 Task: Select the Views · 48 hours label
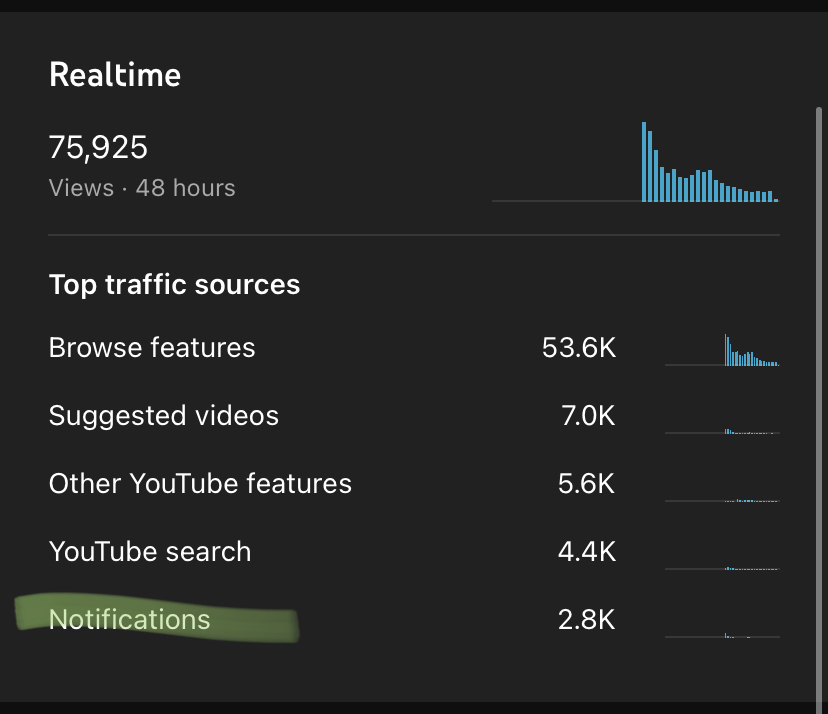coord(142,188)
